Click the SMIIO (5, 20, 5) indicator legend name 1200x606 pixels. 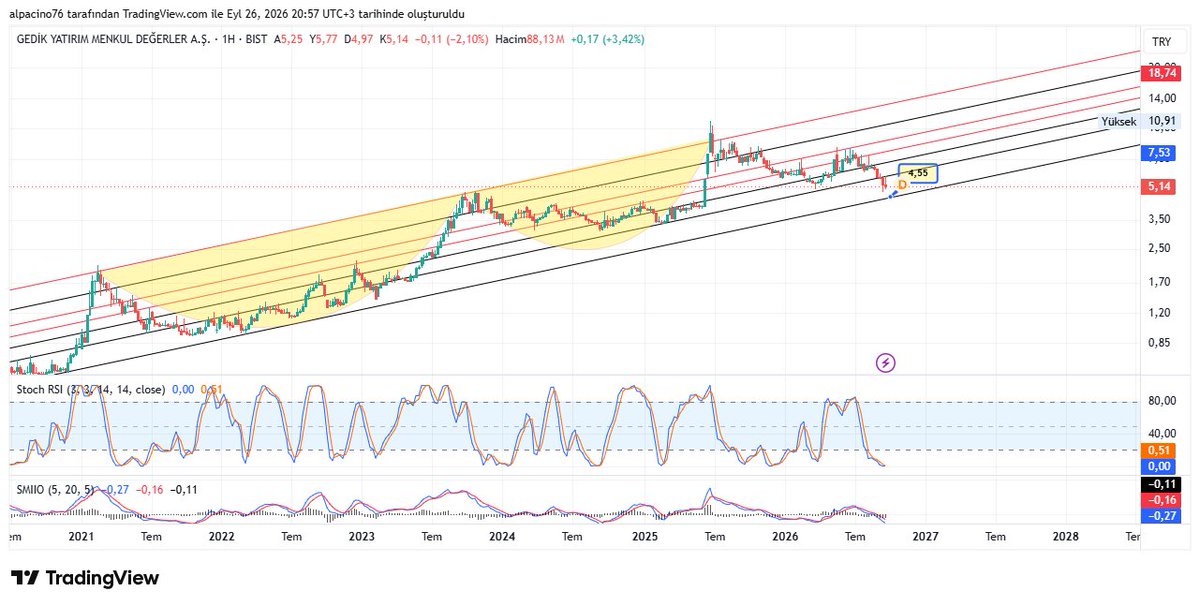pyautogui.click(x=53, y=489)
